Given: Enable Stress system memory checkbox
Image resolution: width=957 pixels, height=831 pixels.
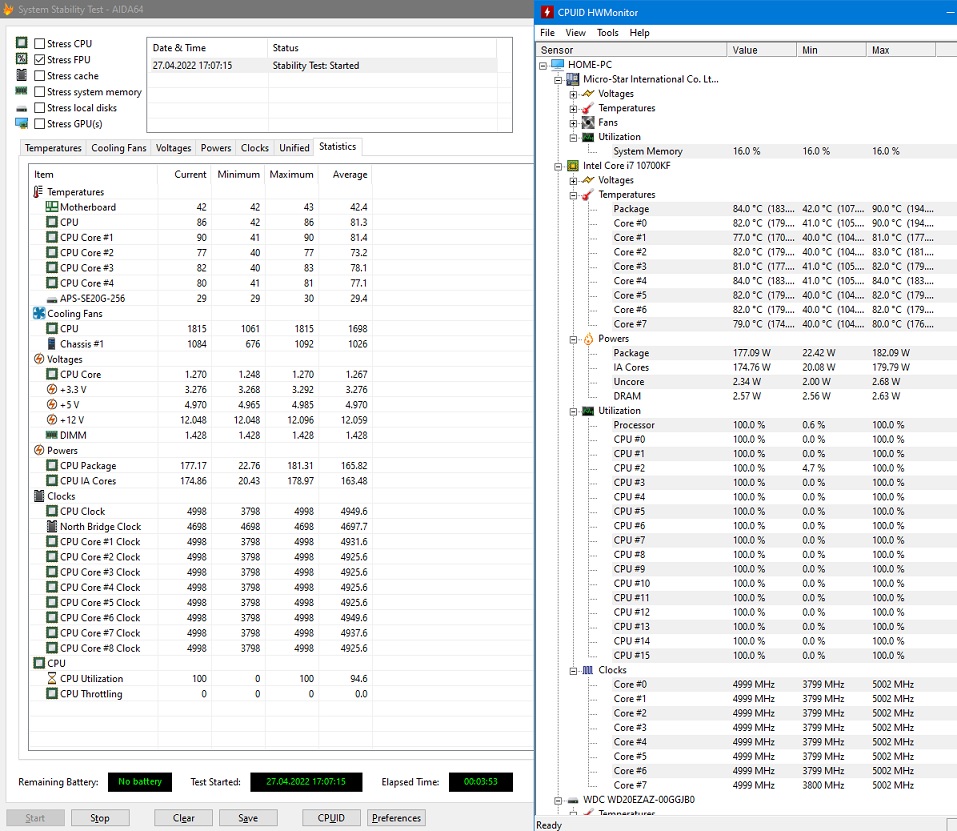Looking at the screenshot, I should coord(40,92).
